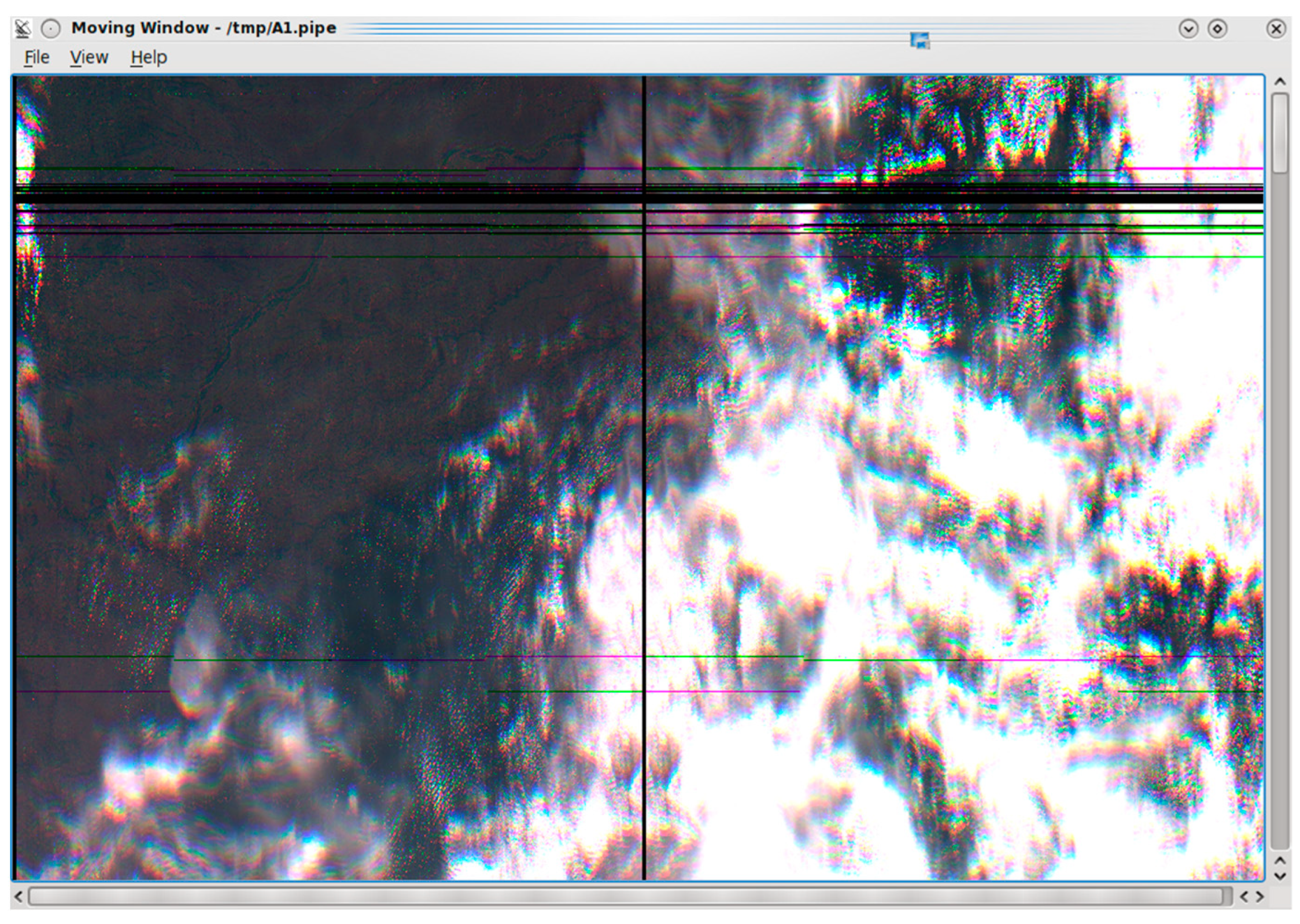Click the satellite dish application icon in title bar

tap(23, 28)
